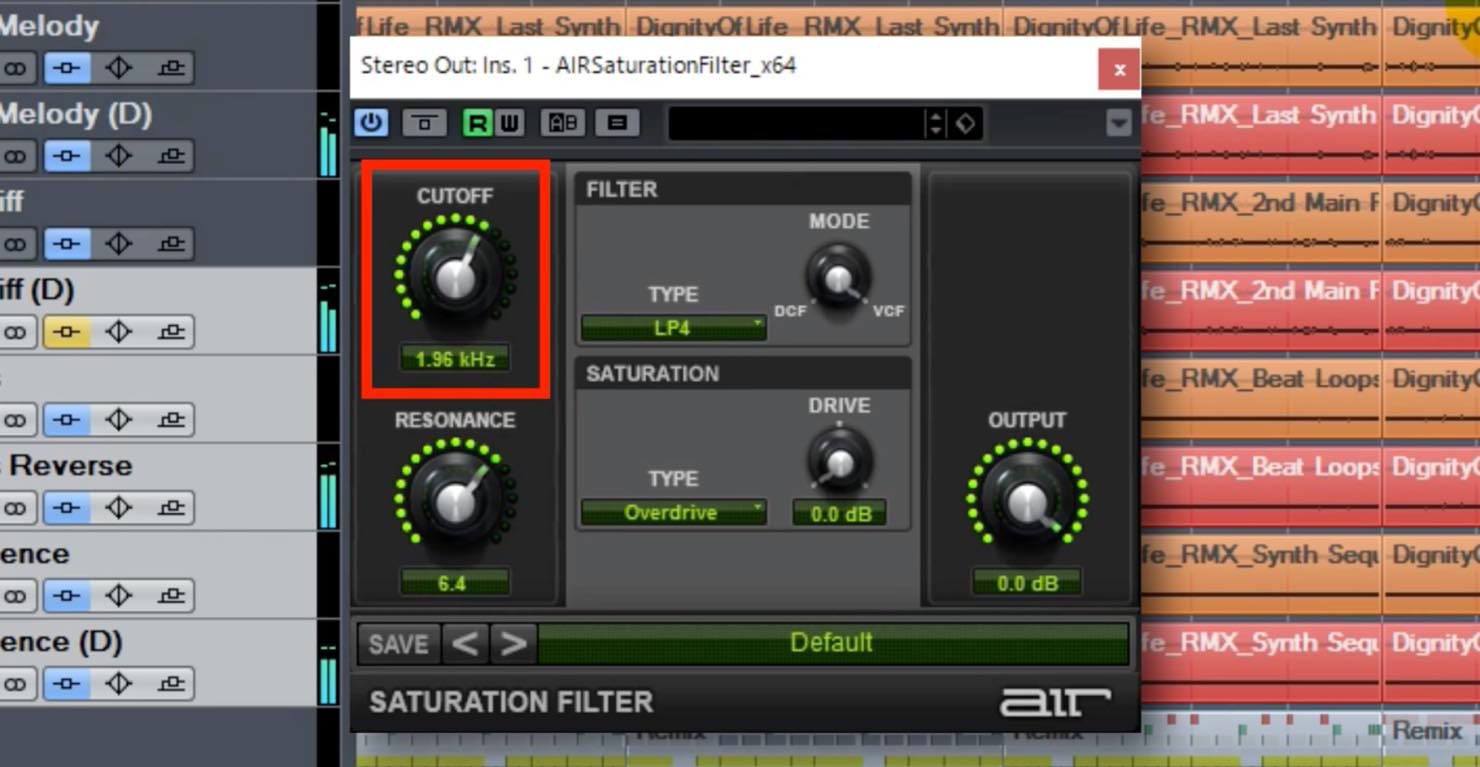Open the black preset browser field in header
Screen dimensions: 1480x767
click(x=797, y=124)
